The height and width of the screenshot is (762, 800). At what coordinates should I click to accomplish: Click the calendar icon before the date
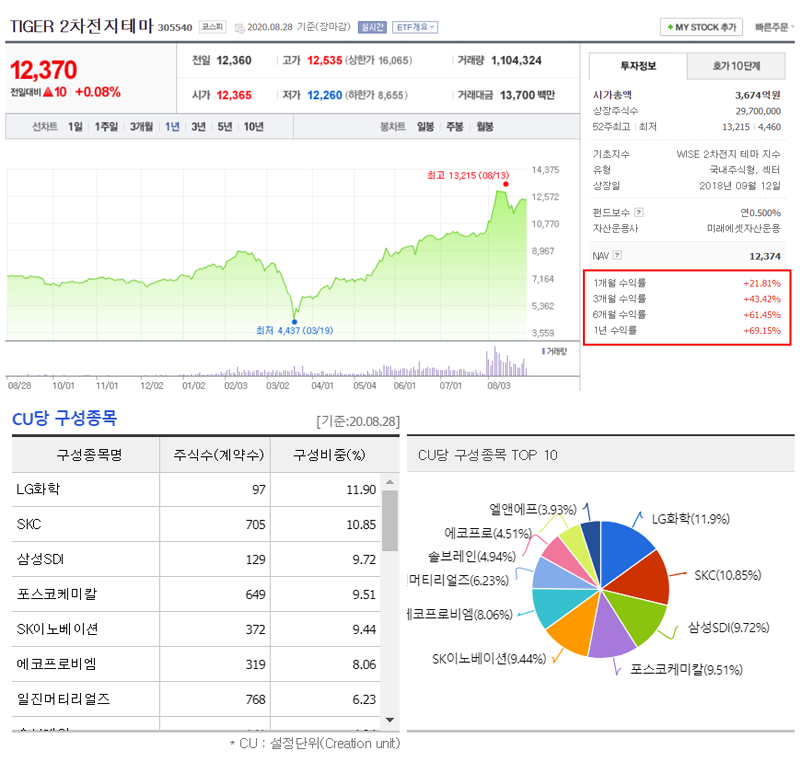click(239, 28)
